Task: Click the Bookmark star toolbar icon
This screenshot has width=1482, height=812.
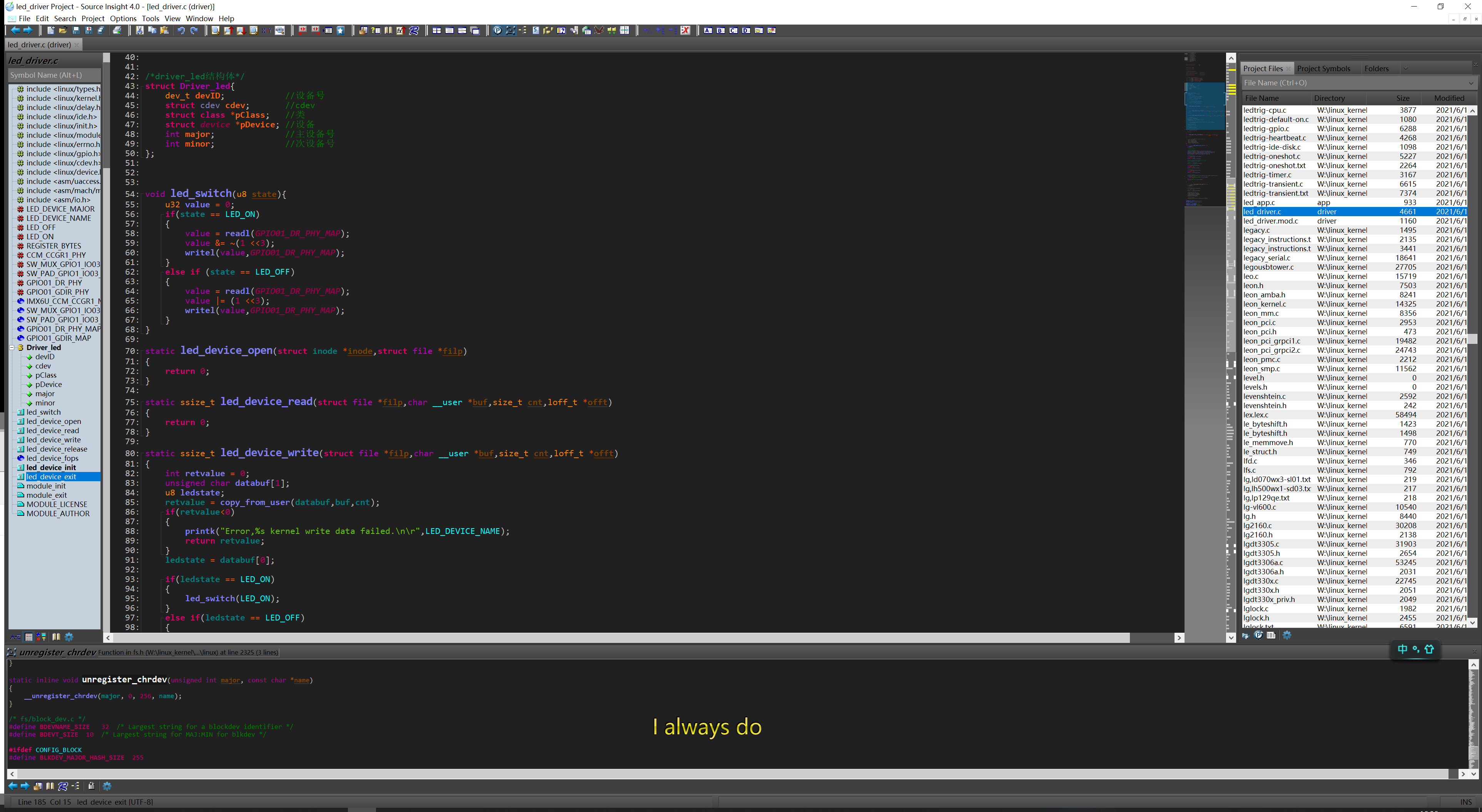Action: point(341,30)
